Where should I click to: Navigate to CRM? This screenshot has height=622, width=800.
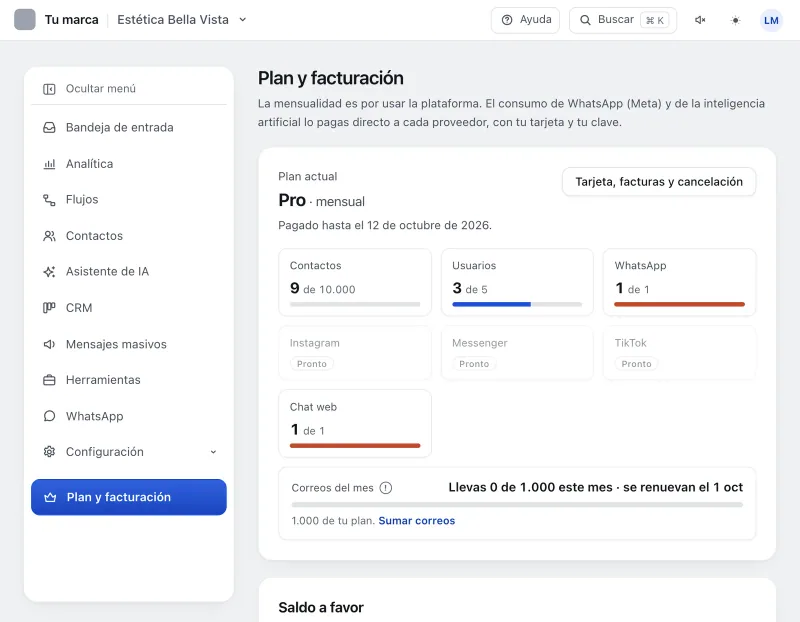coord(129,308)
